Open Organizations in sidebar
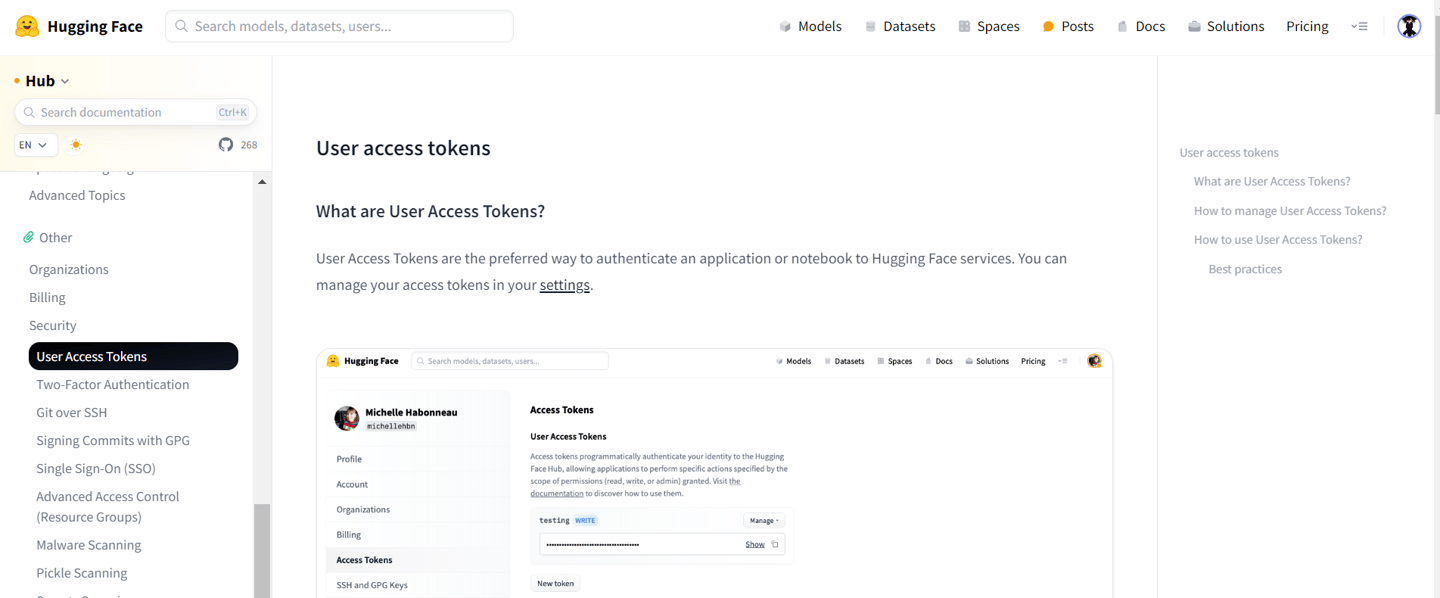The width and height of the screenshot is (1440, 598). [69, 269]
